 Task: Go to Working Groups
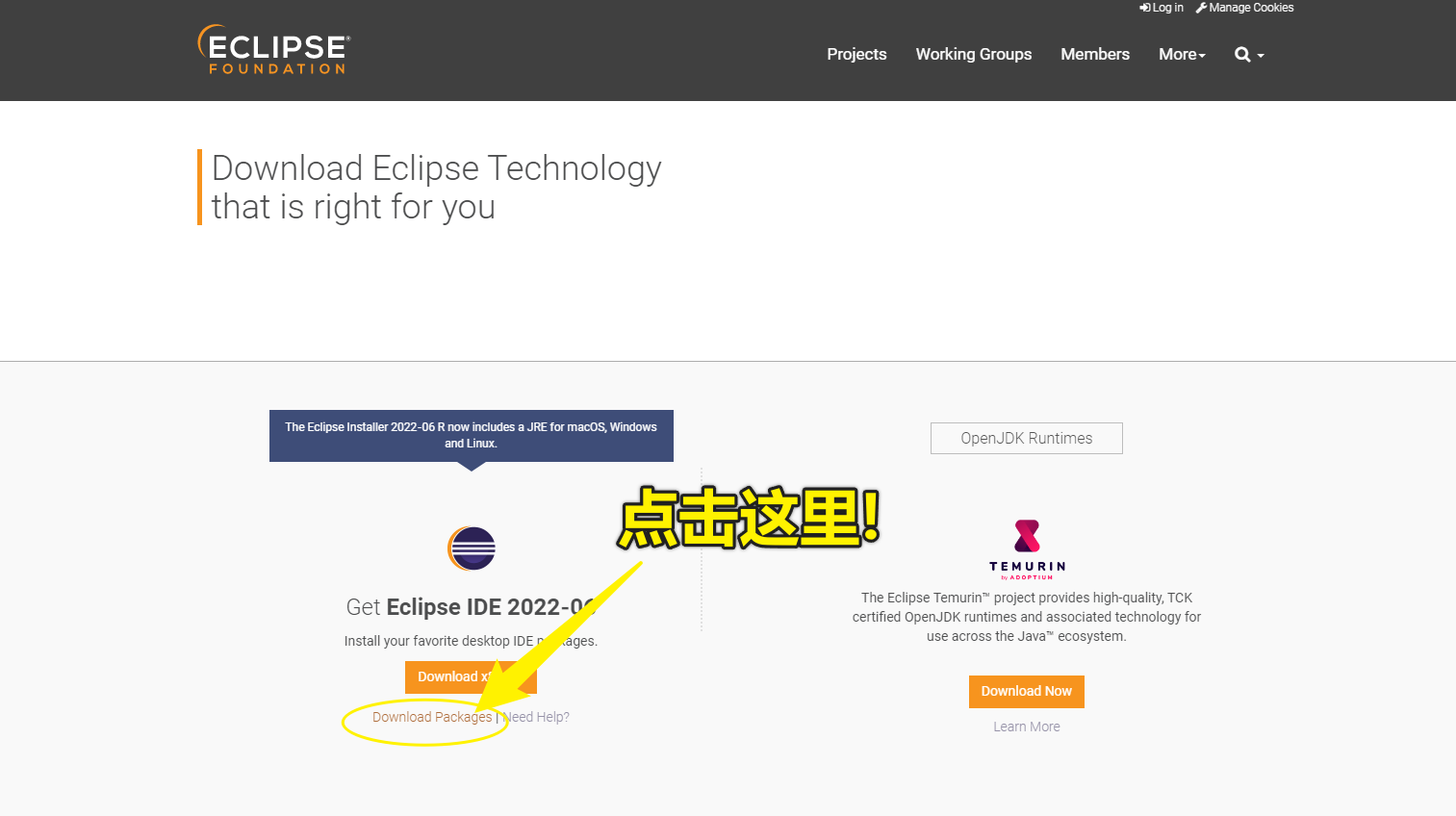coord(974,54)
